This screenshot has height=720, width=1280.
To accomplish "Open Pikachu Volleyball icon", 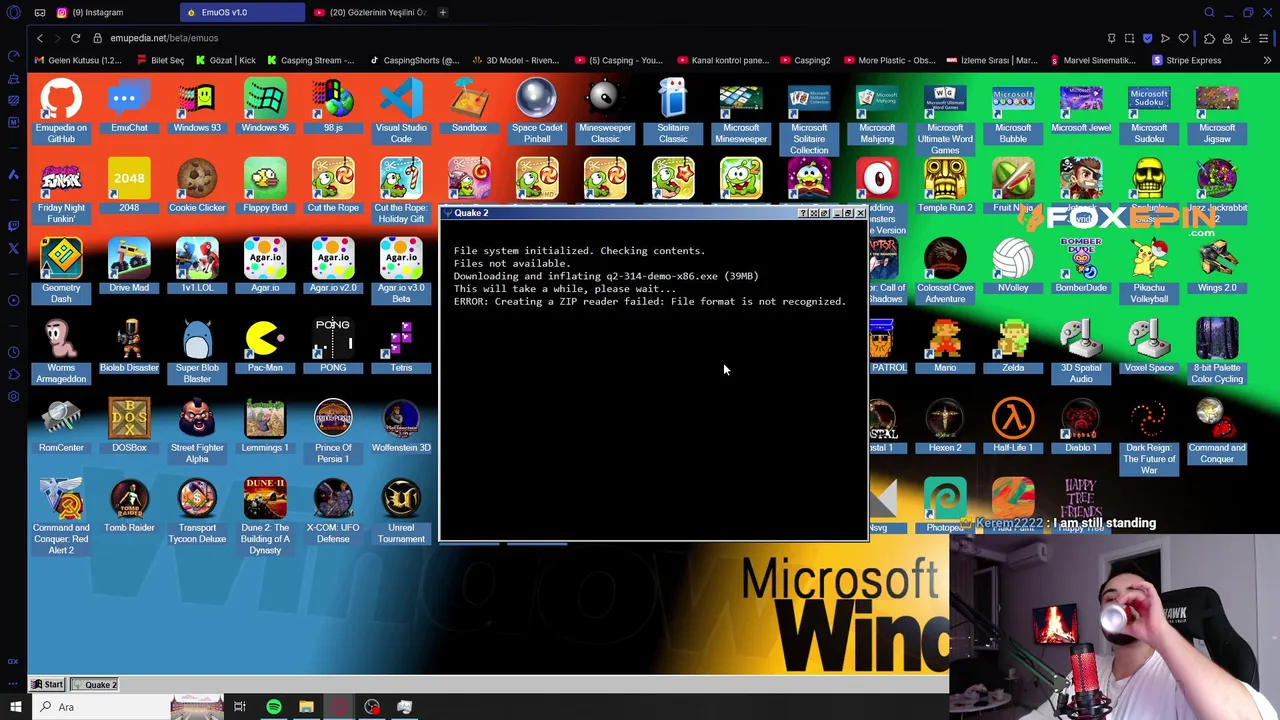I will click(x=1149, y=271).
